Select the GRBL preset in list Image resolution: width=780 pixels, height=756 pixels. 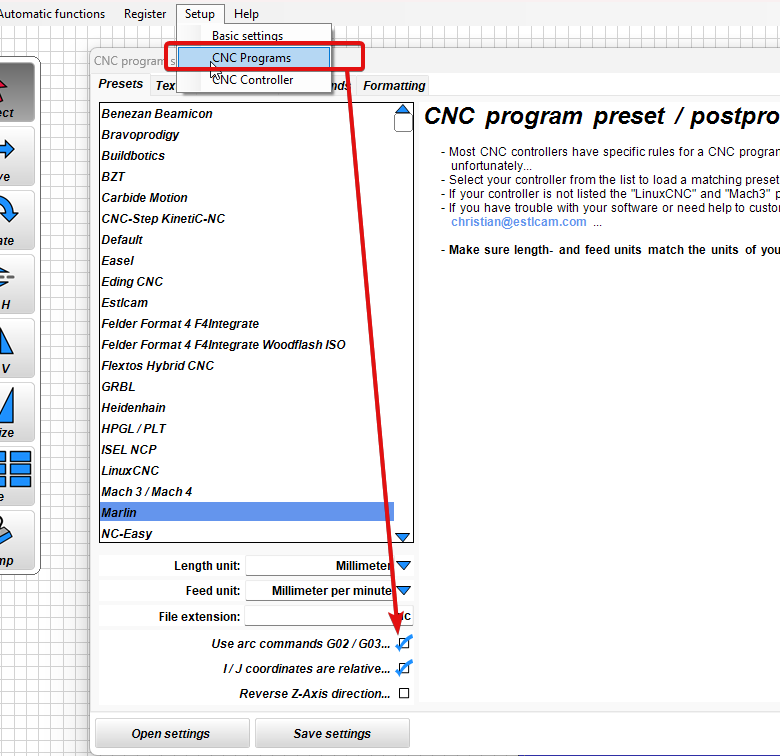118,387
